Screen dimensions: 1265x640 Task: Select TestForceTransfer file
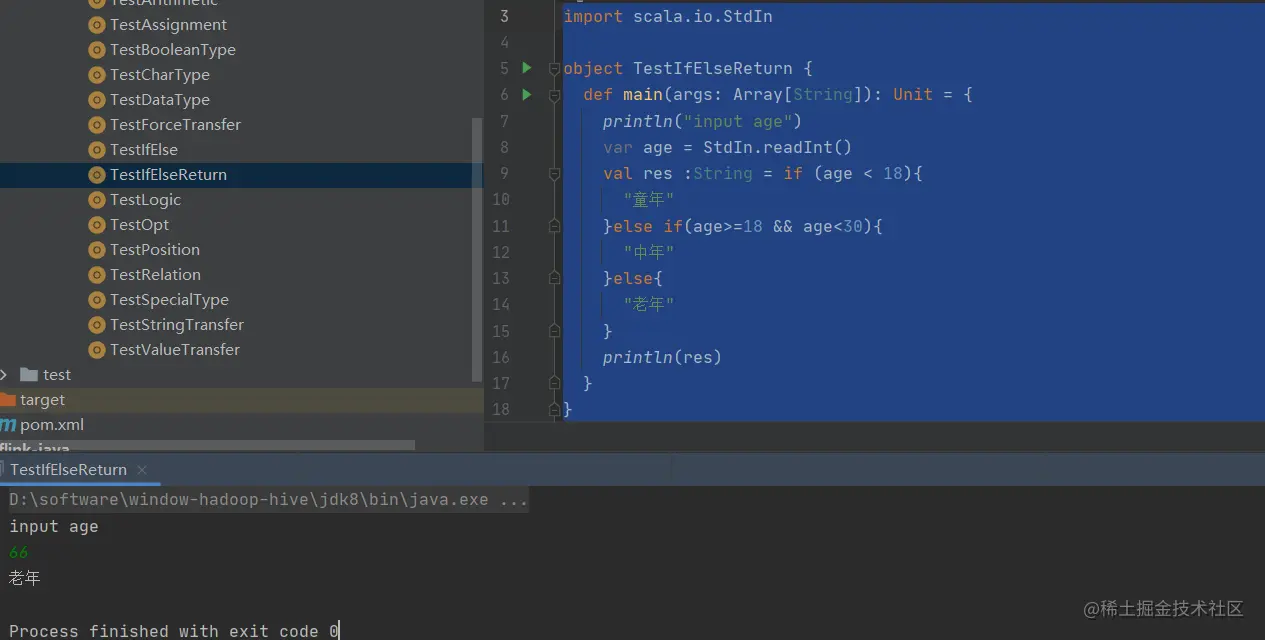tap(175, 125)
